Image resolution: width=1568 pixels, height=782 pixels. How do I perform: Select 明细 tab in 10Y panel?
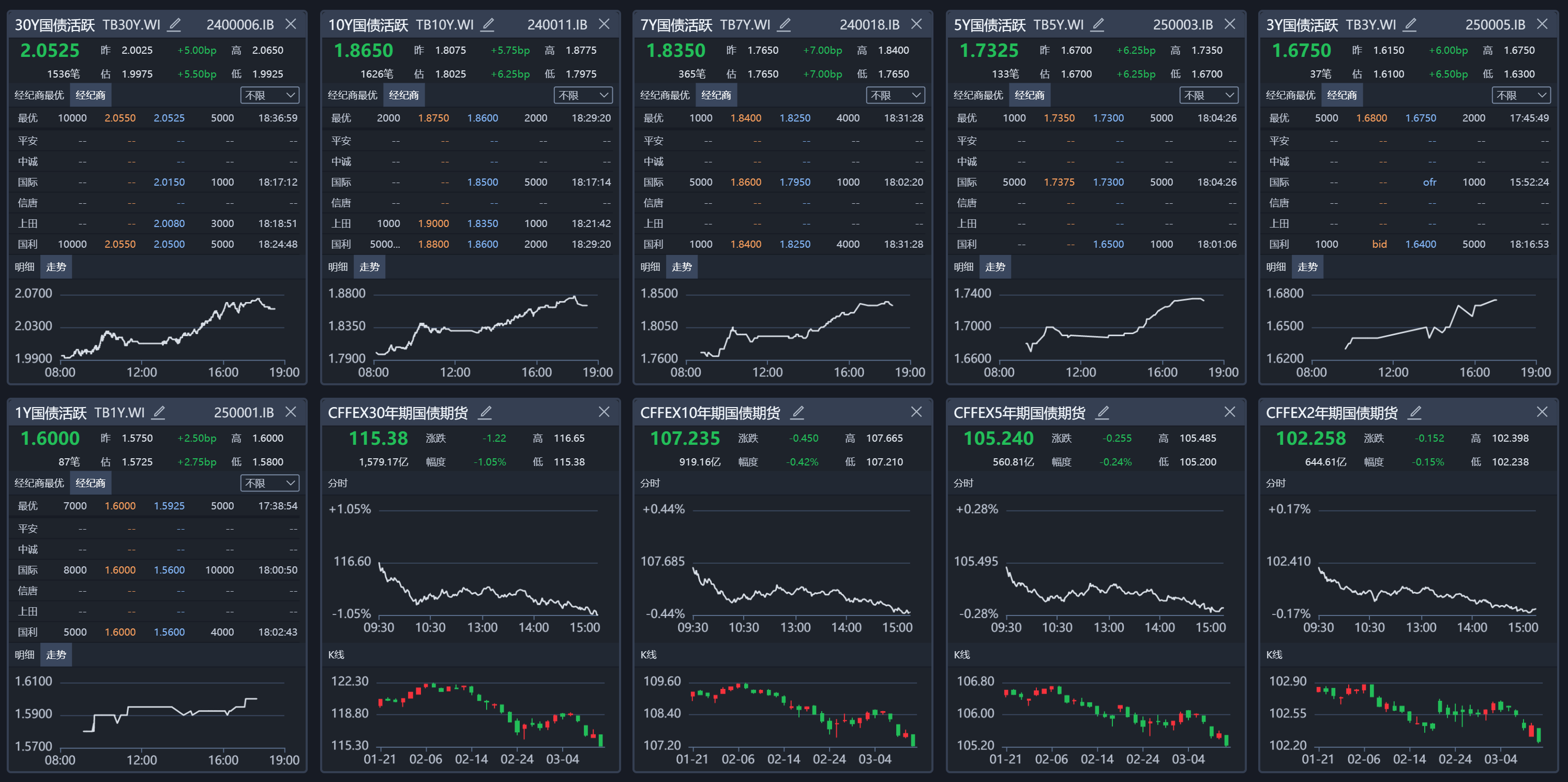[338, 267]
